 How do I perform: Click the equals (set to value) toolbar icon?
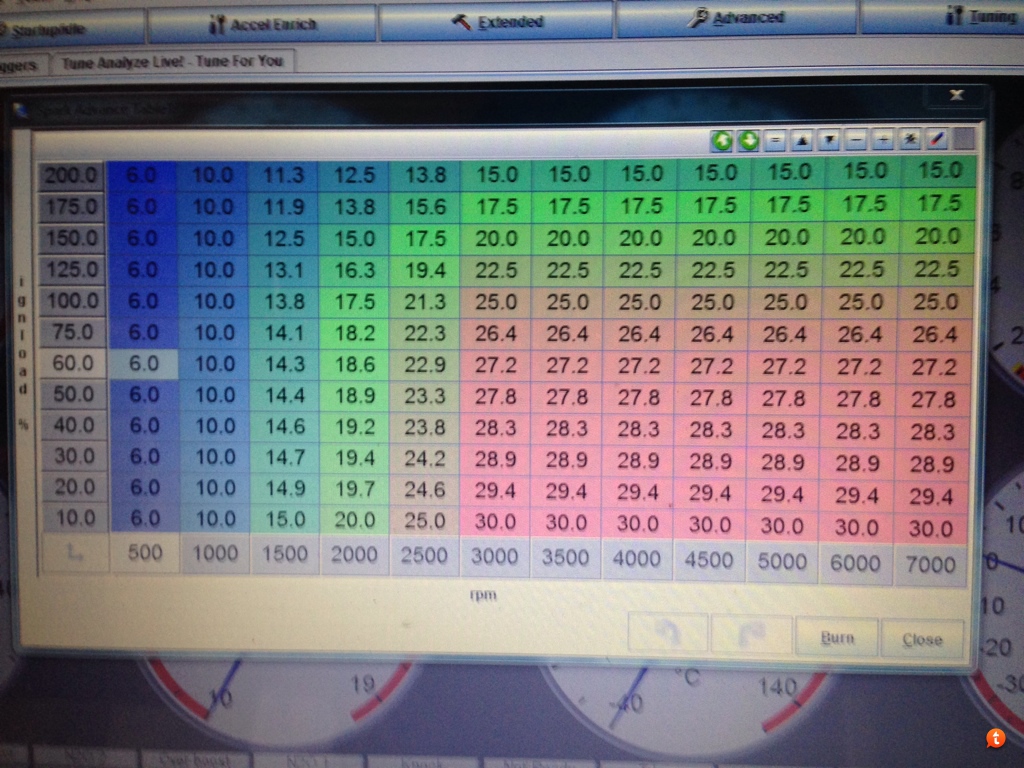(x=775, y=140)
